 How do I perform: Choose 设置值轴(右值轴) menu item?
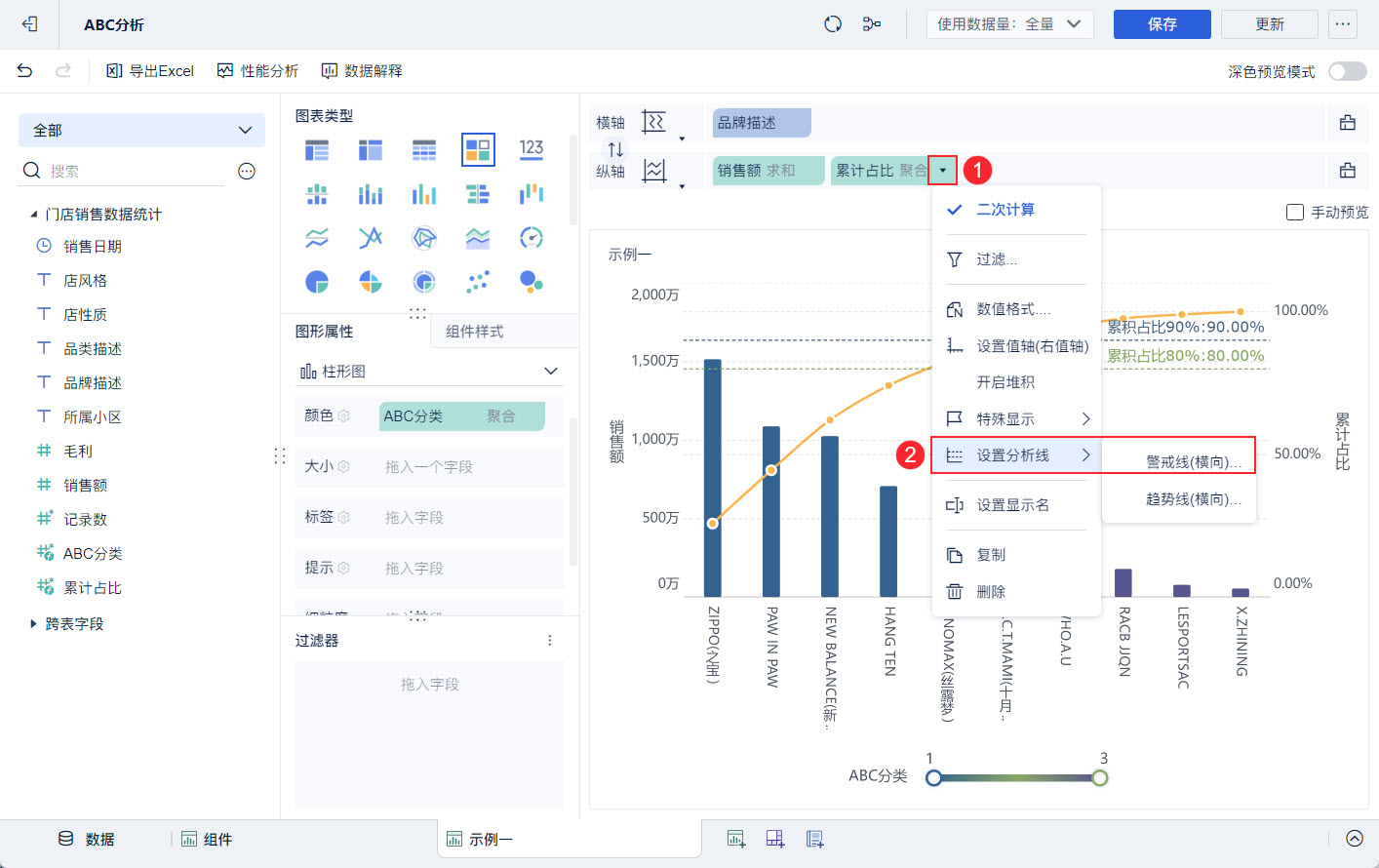pyautogui.click(x=1016, y=346)
